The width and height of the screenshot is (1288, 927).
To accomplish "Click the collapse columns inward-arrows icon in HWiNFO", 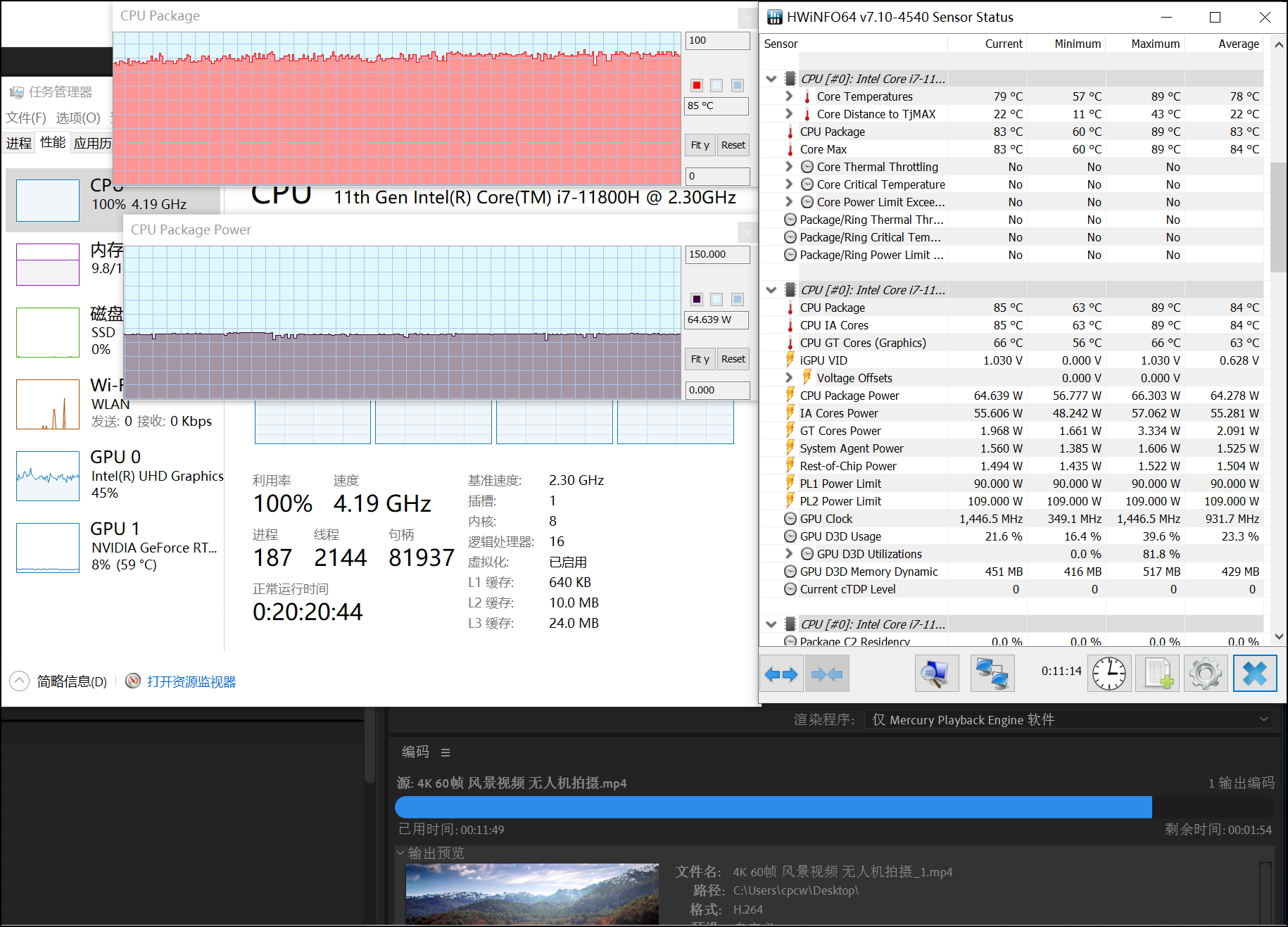I will (x=827, y=674).
